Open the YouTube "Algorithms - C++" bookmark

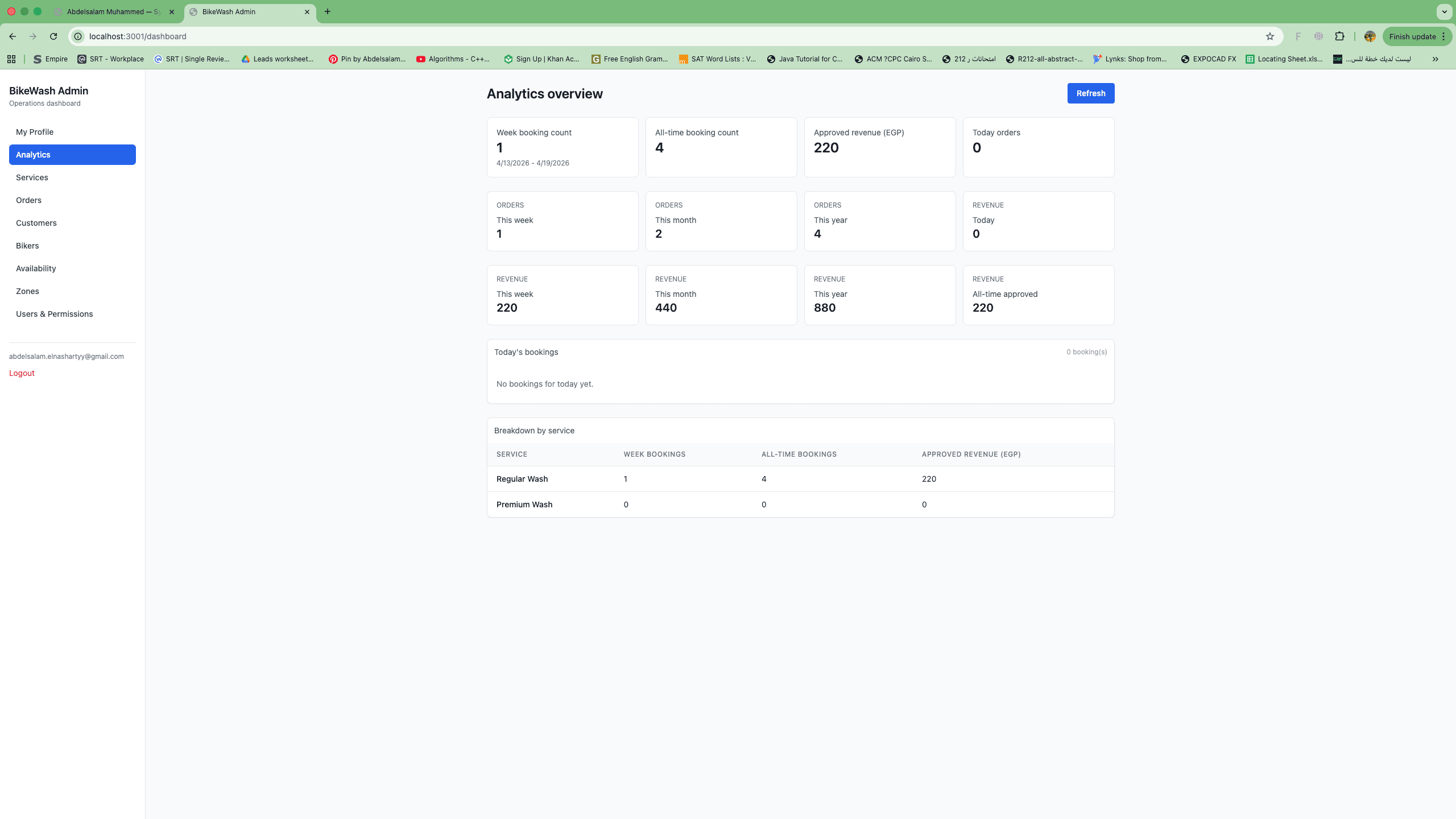(x=453, y=59)
